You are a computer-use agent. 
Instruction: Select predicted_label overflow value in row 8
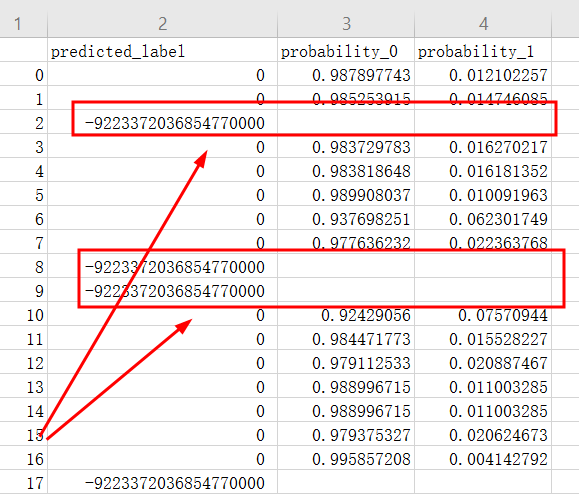(162, 267)
